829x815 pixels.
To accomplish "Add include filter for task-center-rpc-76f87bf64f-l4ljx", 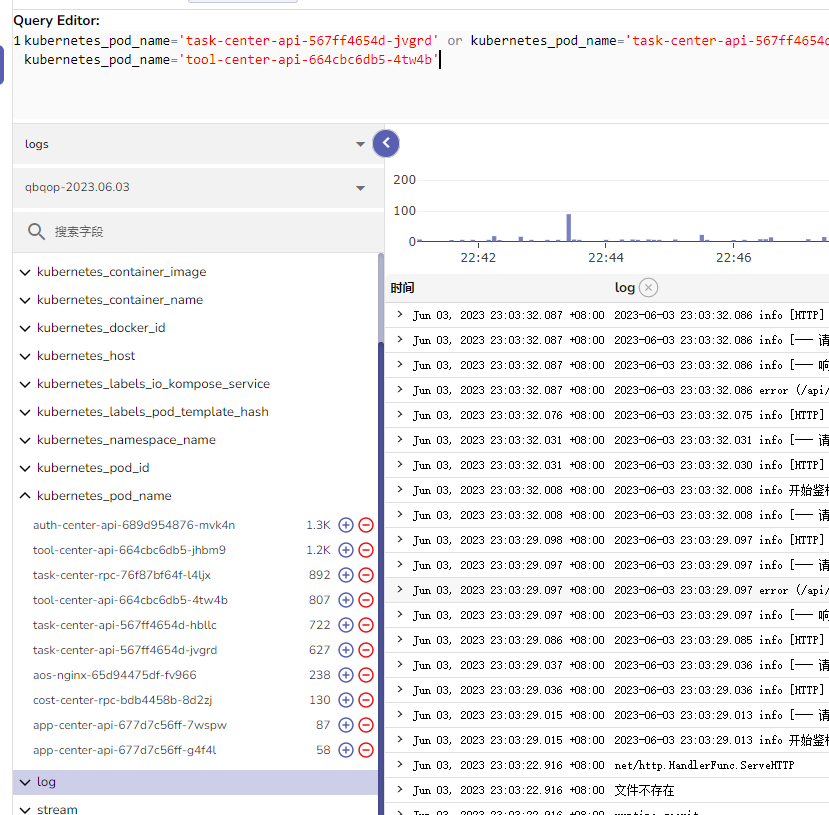I will click(x=345, y=574).
